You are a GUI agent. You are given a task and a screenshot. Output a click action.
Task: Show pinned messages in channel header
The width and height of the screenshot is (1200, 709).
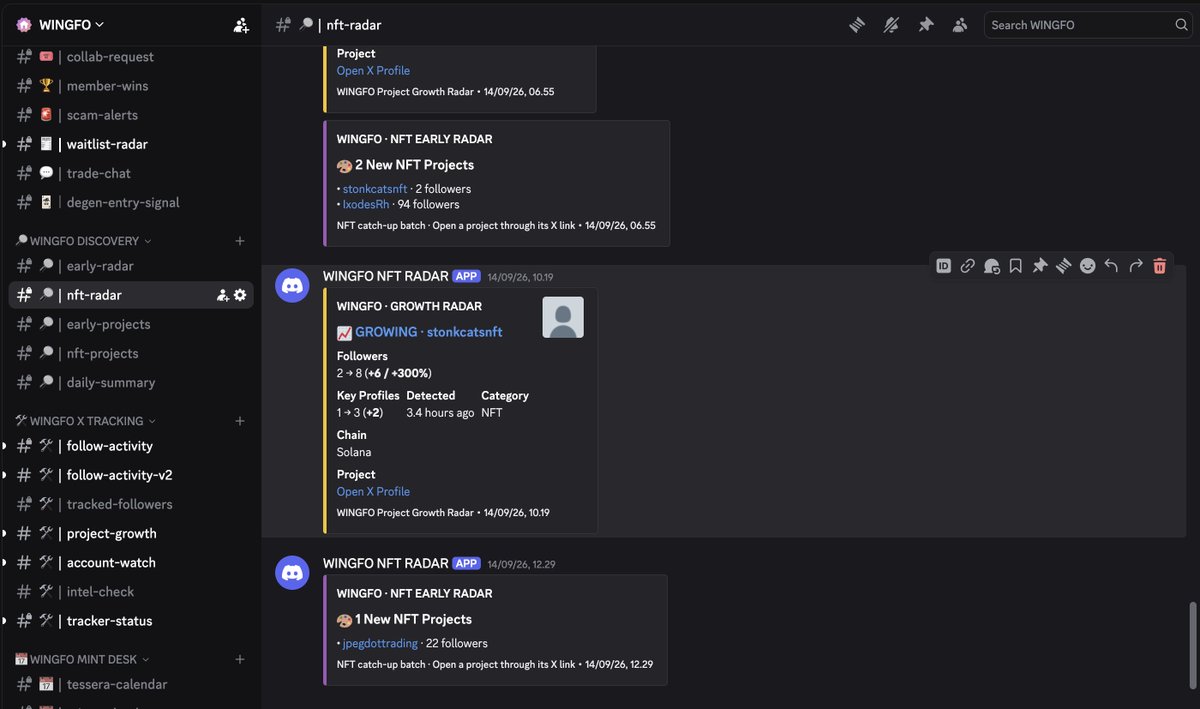[926, 25]
